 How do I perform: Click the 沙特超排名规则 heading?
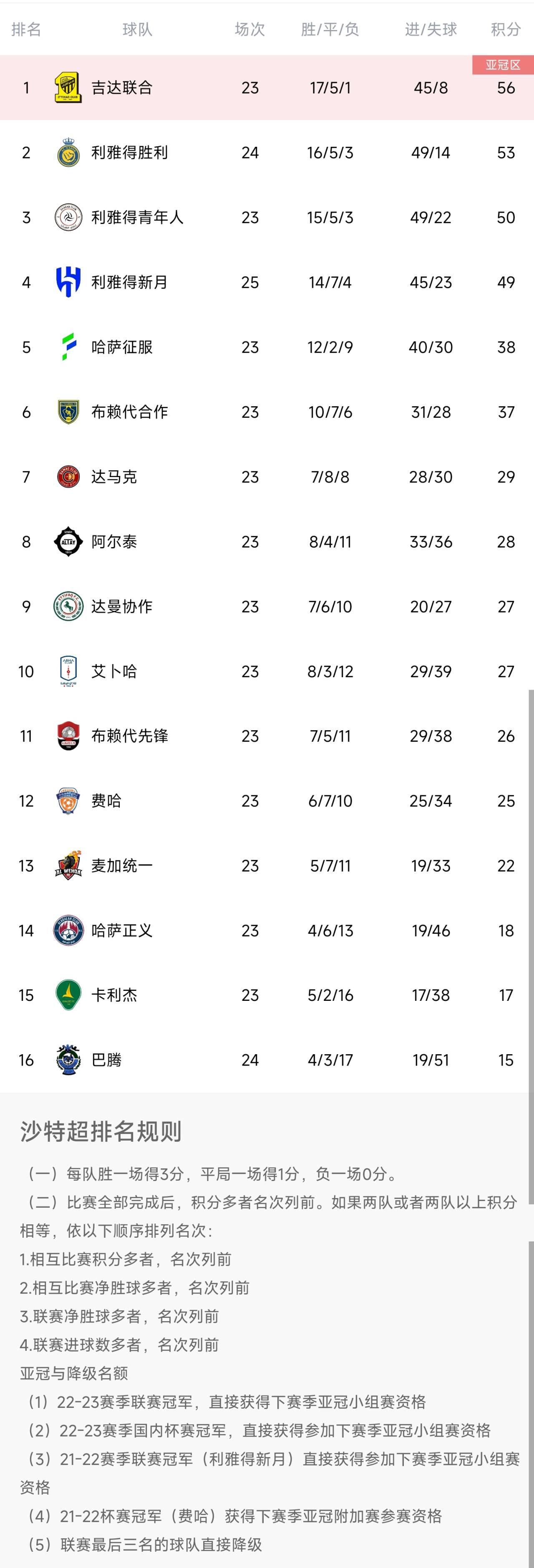(x=101, y=1131)
